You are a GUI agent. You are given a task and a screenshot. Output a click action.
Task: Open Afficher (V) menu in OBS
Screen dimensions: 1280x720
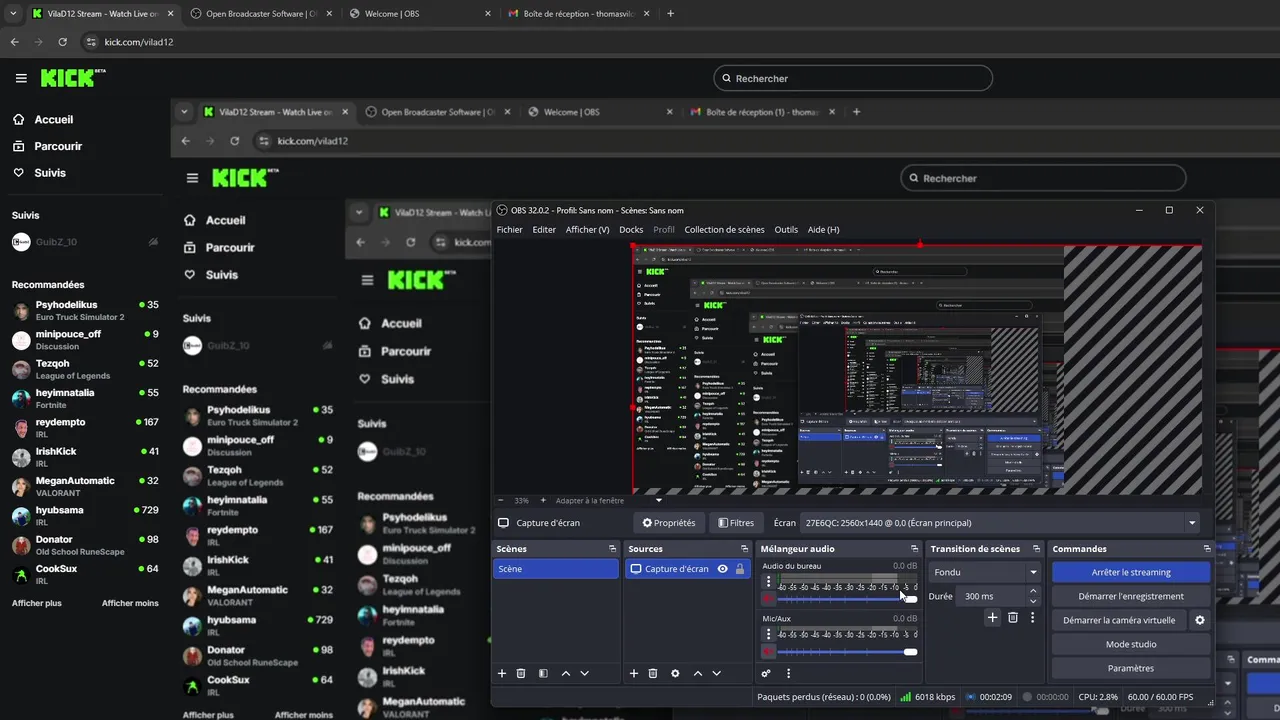pyautogui.click(x=587, y=230)
